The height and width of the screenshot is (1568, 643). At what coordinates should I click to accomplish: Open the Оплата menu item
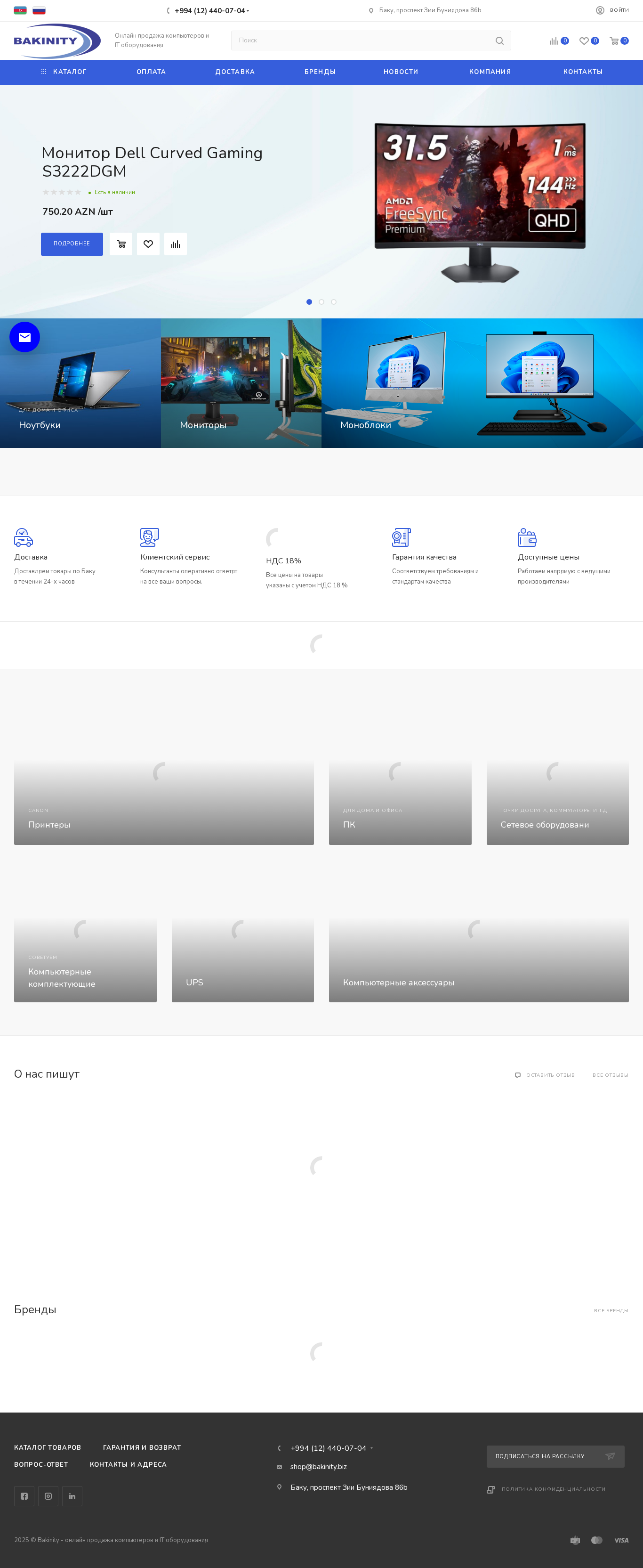pos(151,72)
